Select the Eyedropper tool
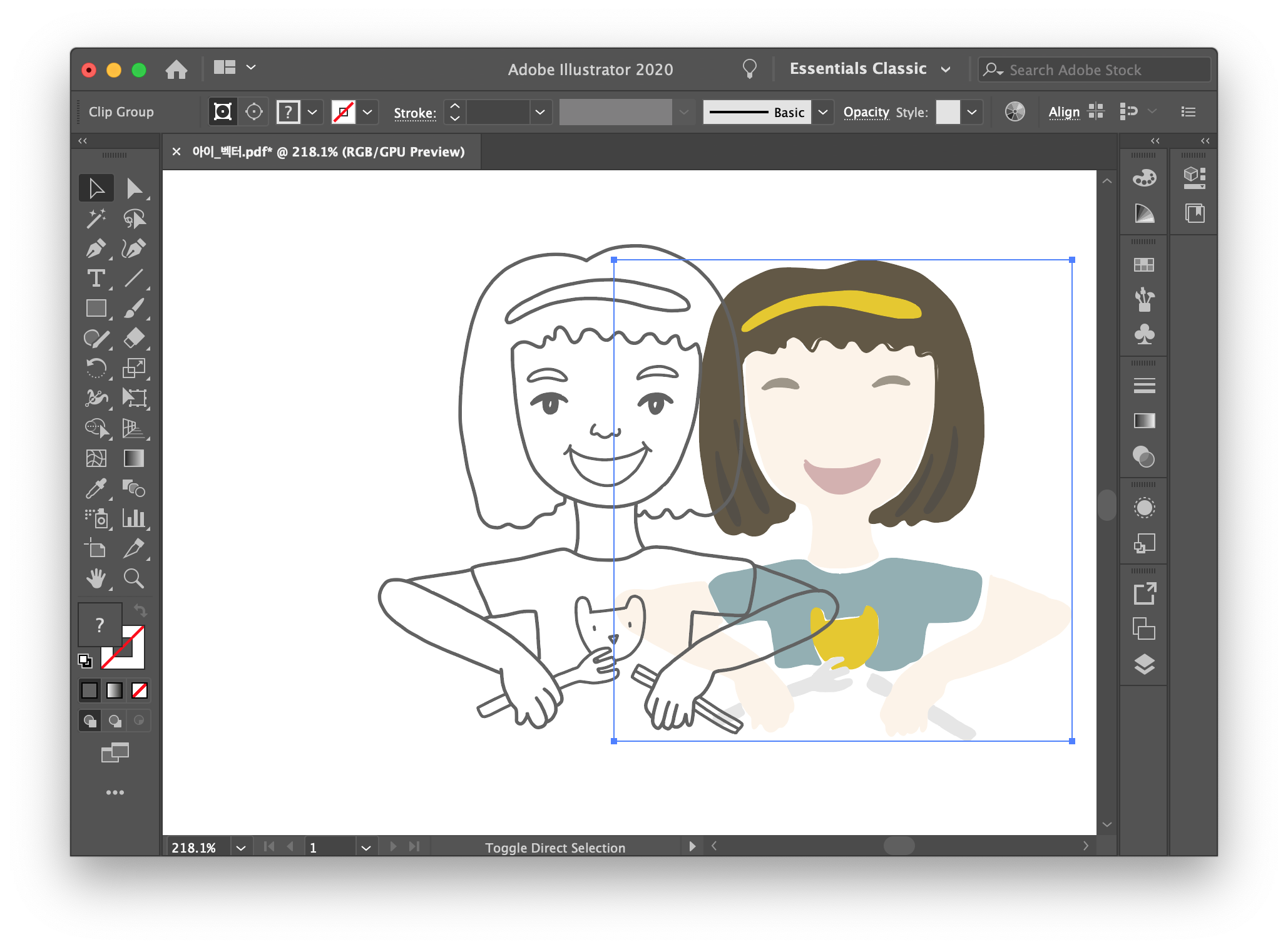 click(96, 488)
